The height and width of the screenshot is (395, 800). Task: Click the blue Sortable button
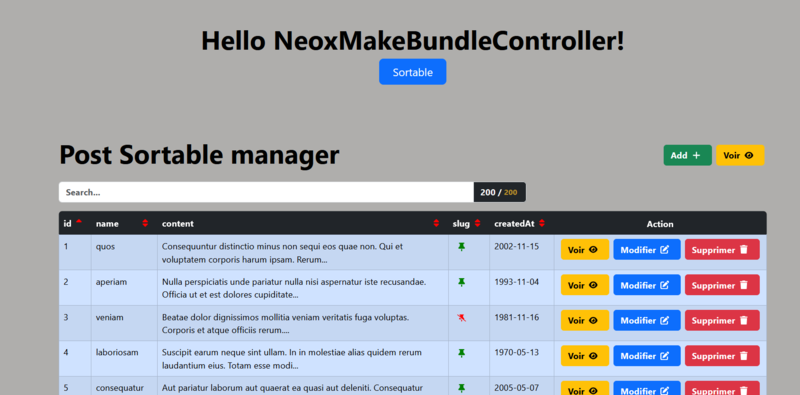413,72
